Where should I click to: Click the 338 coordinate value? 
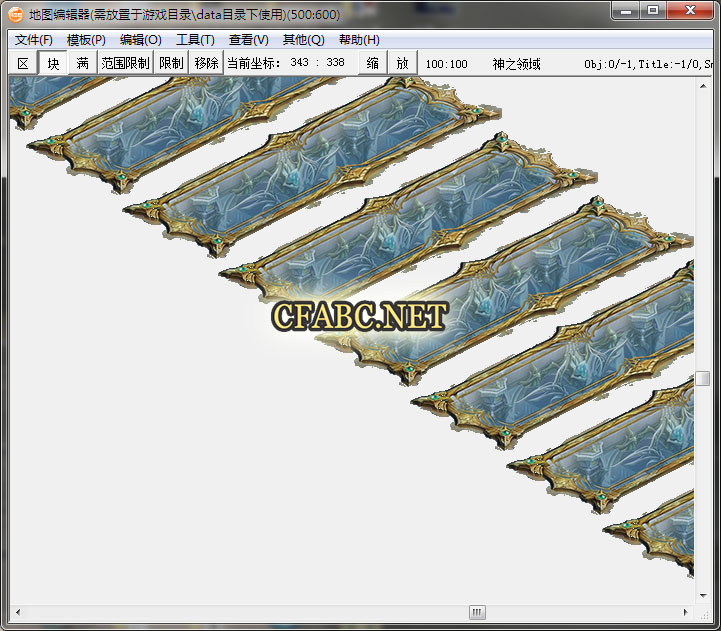click(x=335, y=62)
